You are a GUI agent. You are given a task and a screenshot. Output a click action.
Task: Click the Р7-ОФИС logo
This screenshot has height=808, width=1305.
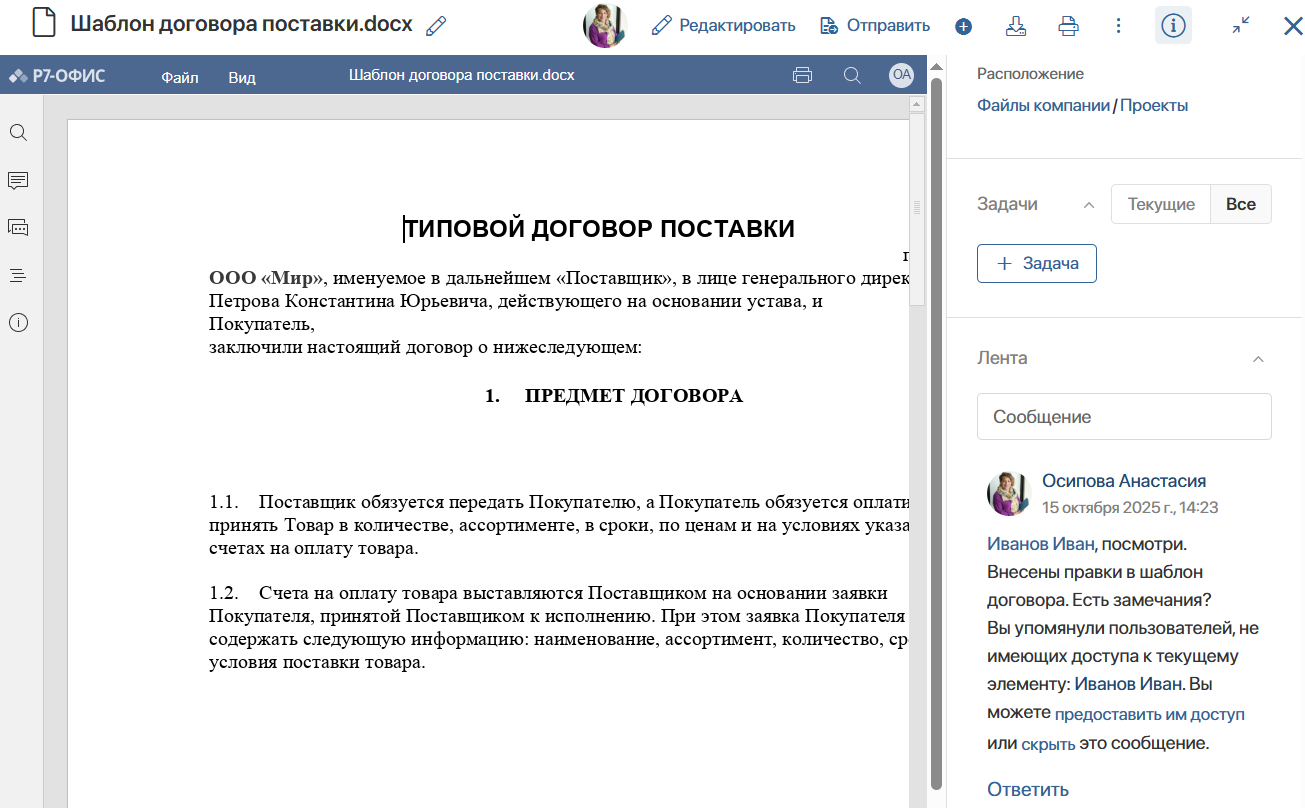[x=57, y=76]
